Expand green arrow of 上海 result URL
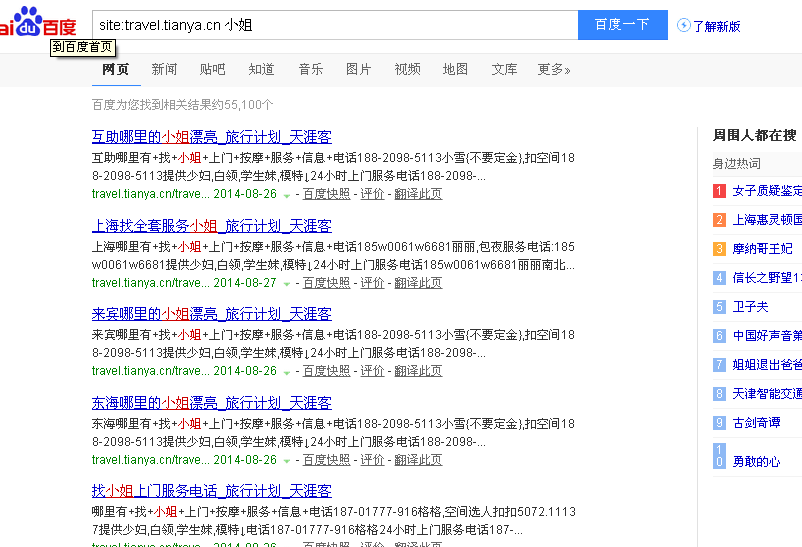This screenshot has height=547, width=802. pyautogui.click(x=287, y=284)
